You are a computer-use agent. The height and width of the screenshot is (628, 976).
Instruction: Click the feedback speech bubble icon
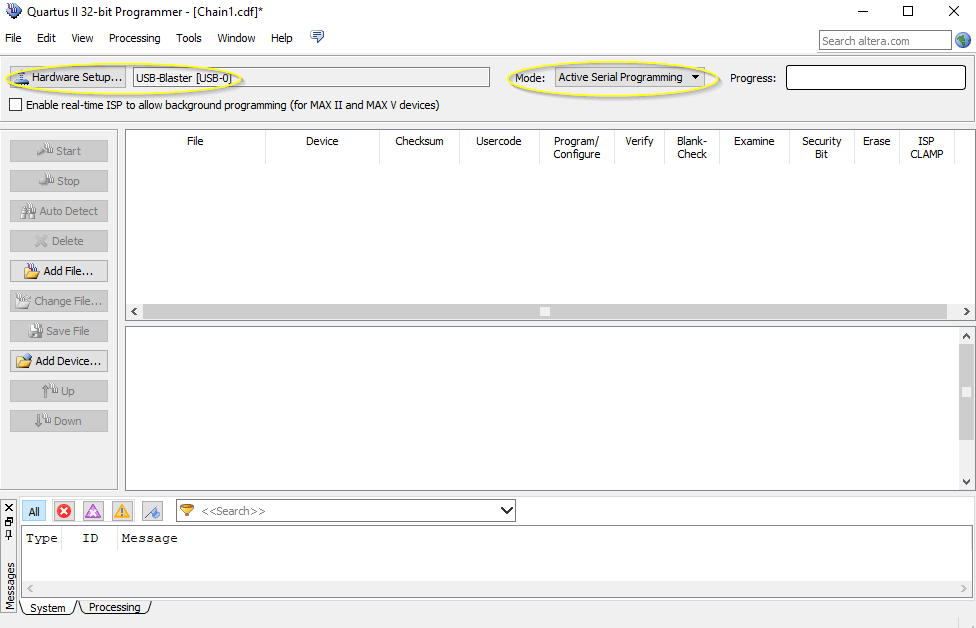(x=317, y=37)
